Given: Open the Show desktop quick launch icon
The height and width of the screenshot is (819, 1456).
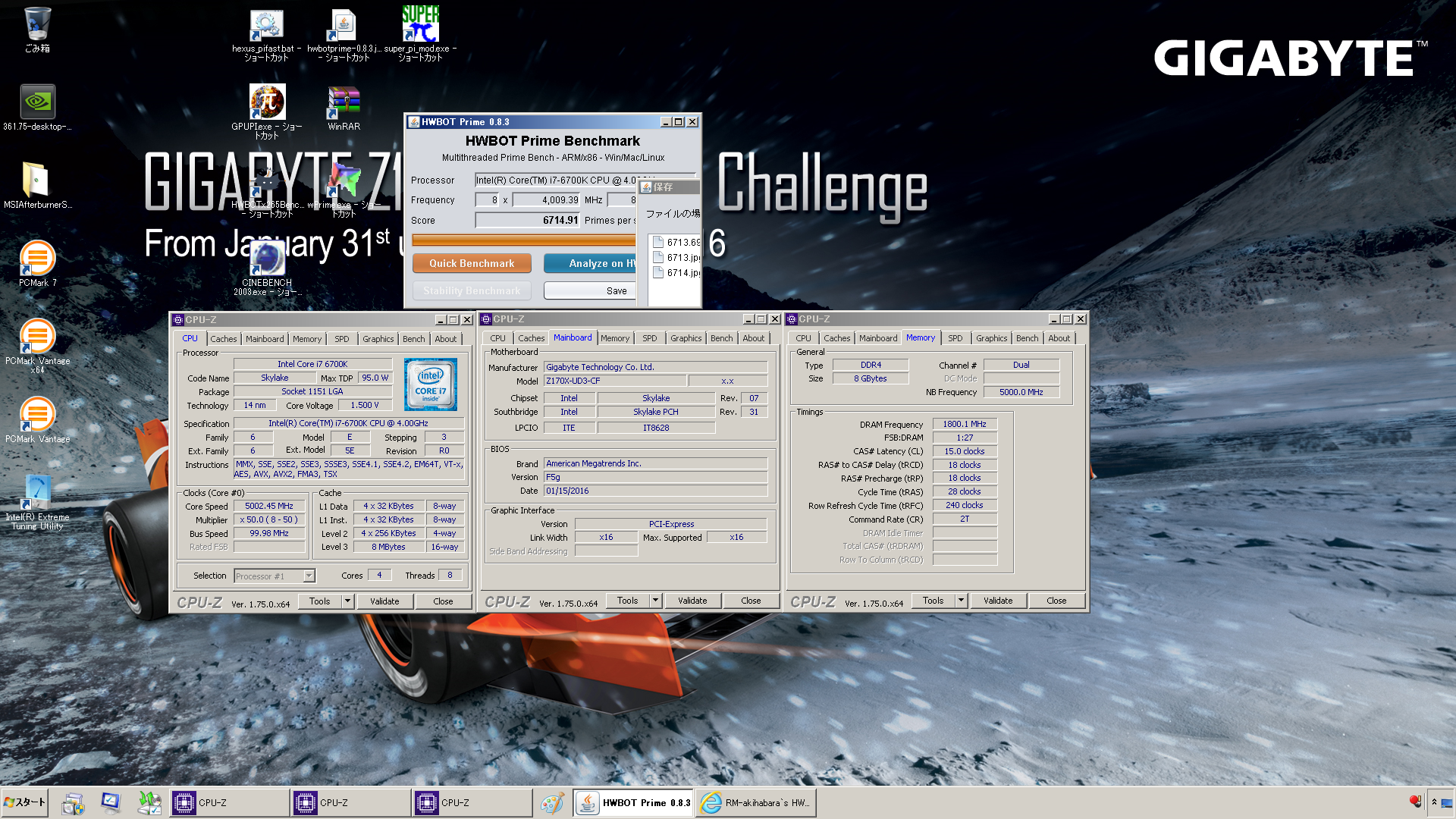Looking at the screenshot, I should [x=111, y=803].
